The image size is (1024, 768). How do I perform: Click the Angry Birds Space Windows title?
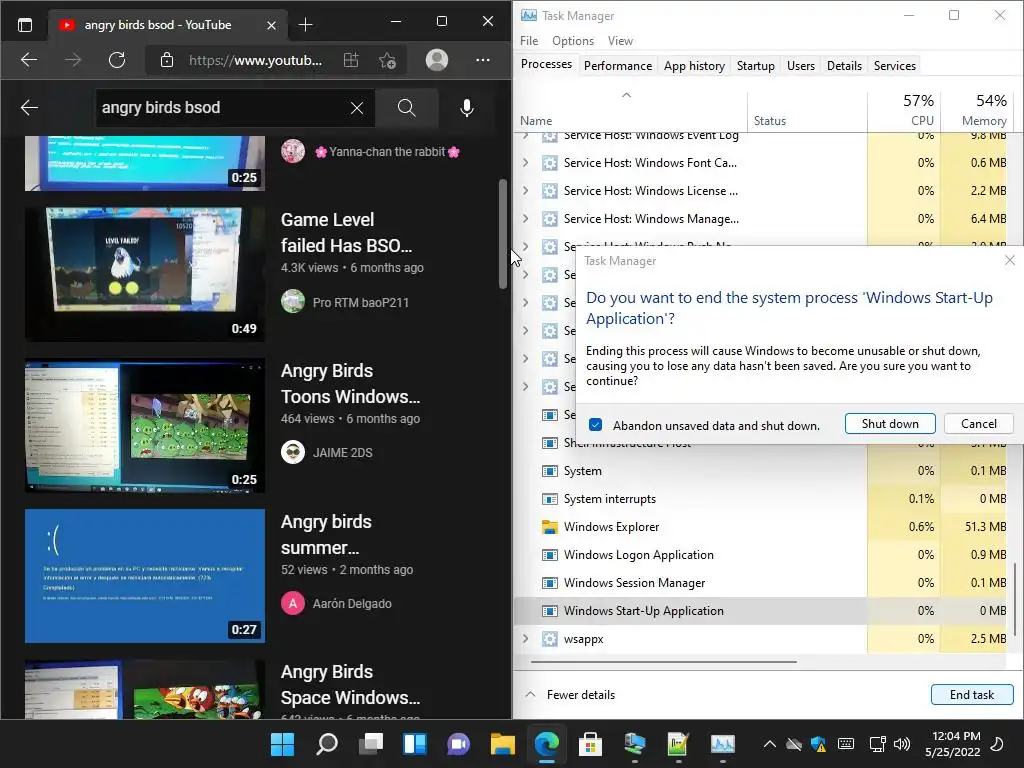tap(350, 684)
